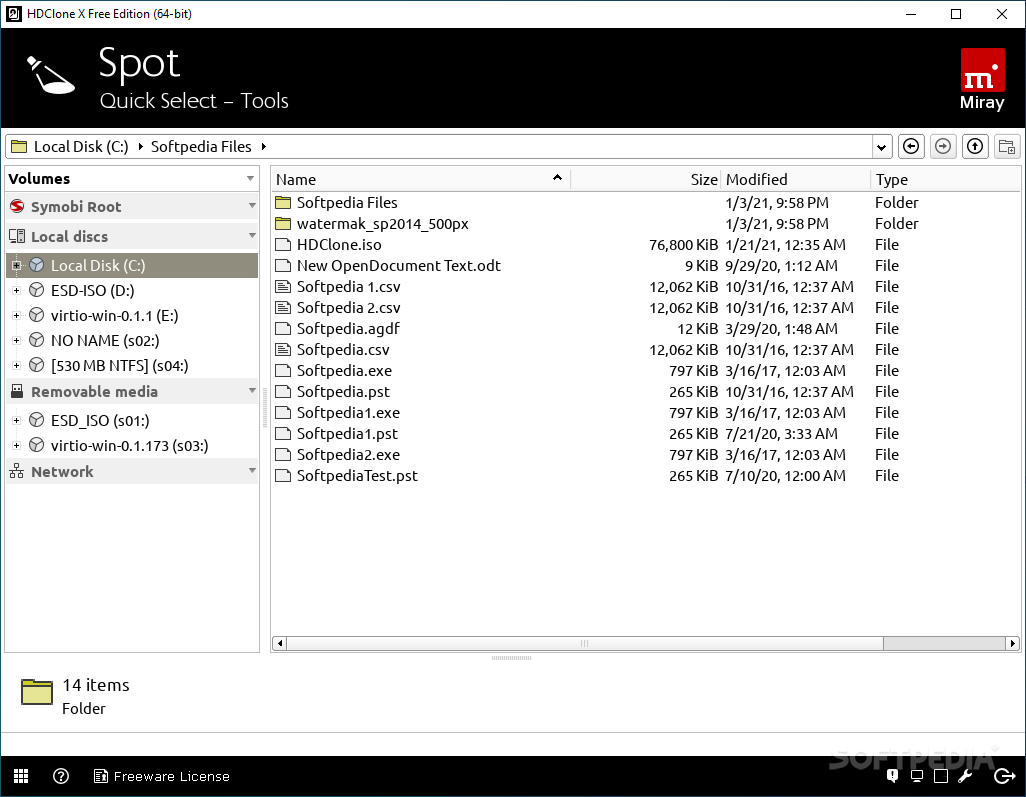This screenshot has width=1026, height=797.
Task: Click the exit arrow icon in bottom bar
Action: coord(1004,776)
